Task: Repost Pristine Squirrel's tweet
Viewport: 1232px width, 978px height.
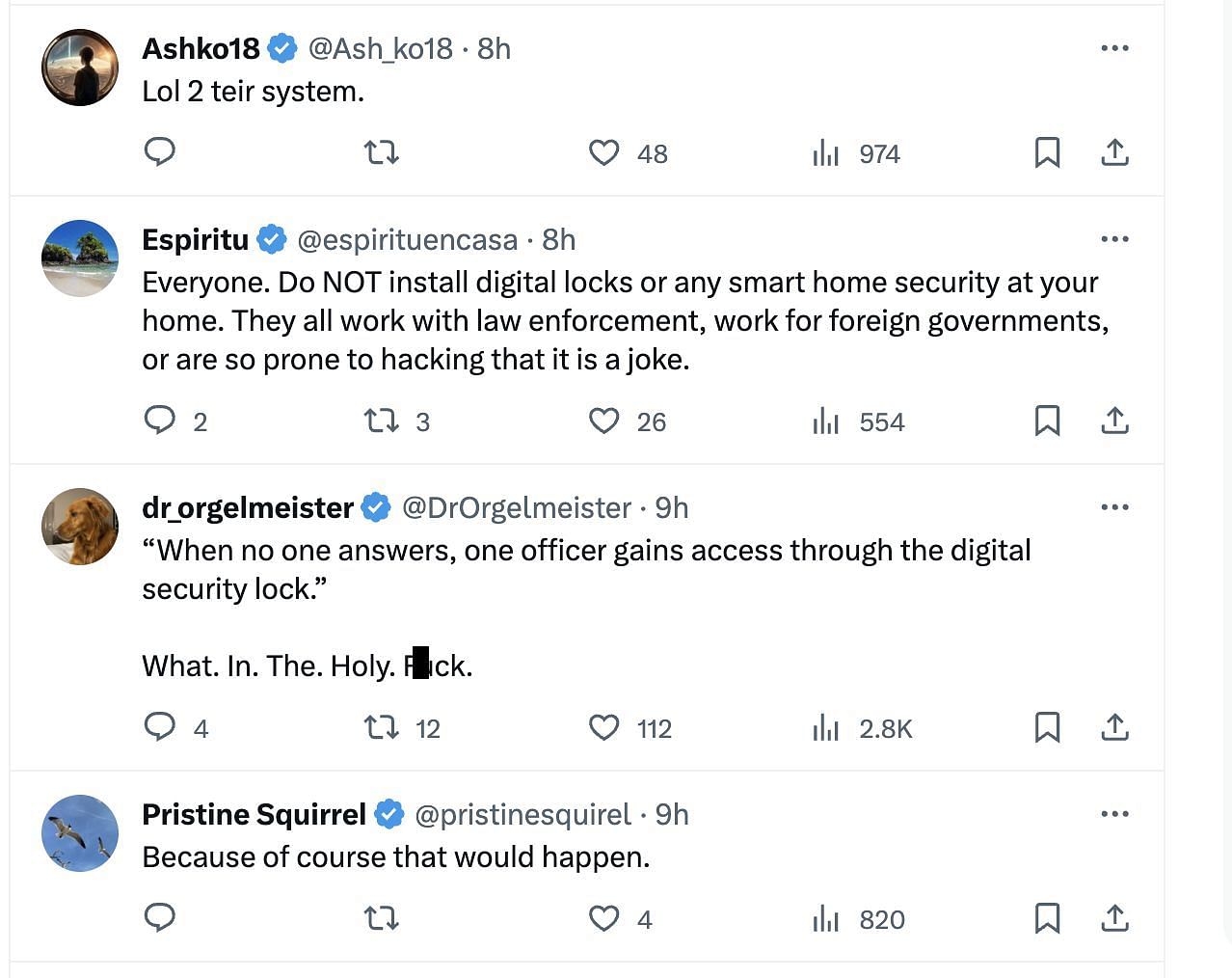Action: click(x=382, y=918)
